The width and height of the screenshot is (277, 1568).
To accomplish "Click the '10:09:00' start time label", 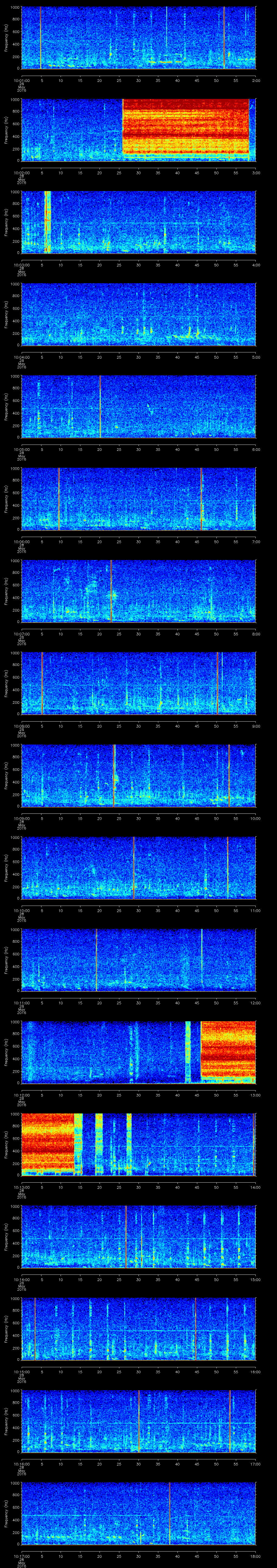I will pos(21,818).
